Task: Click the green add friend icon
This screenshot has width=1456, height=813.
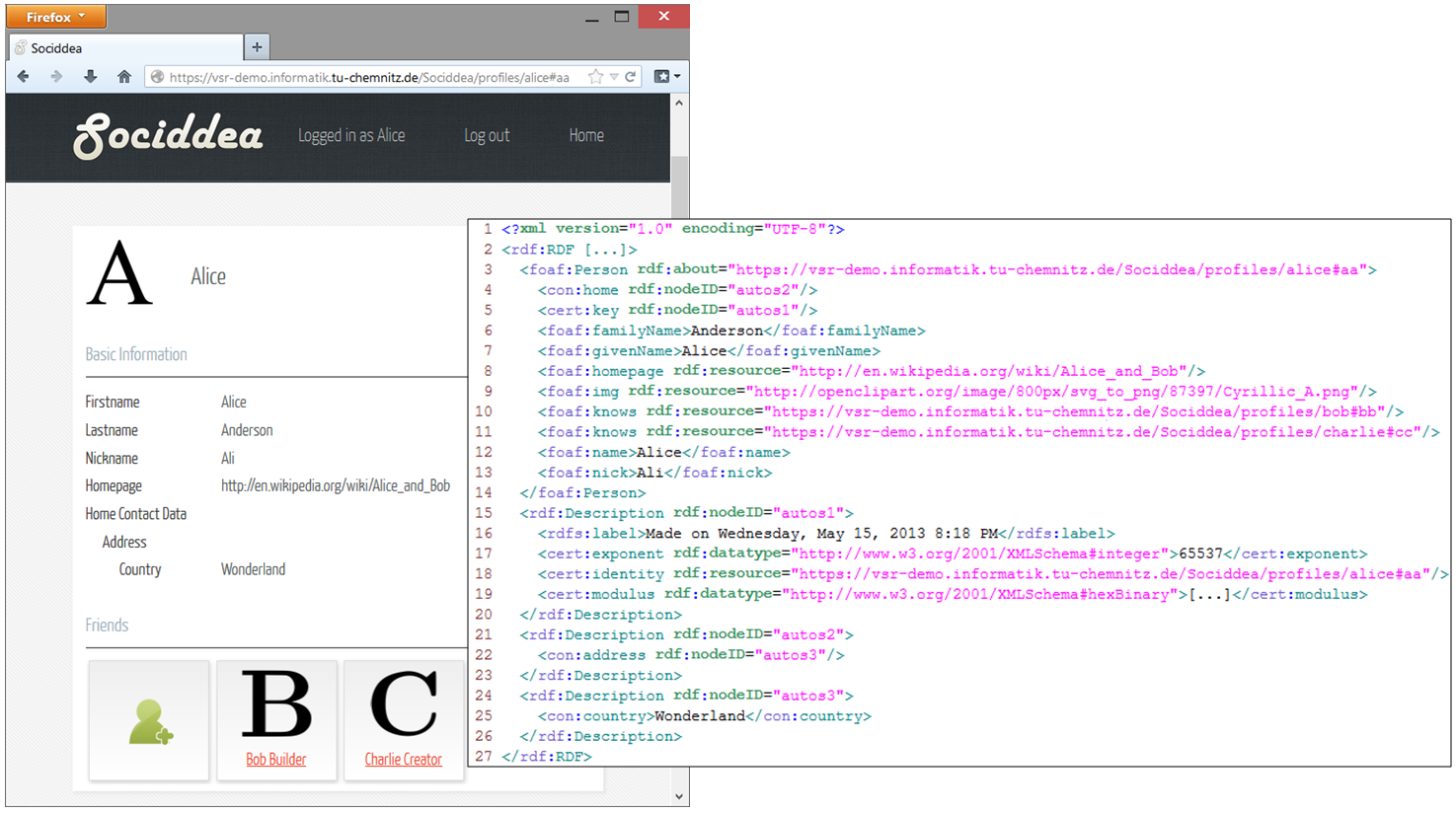Action: click(149, 721)
